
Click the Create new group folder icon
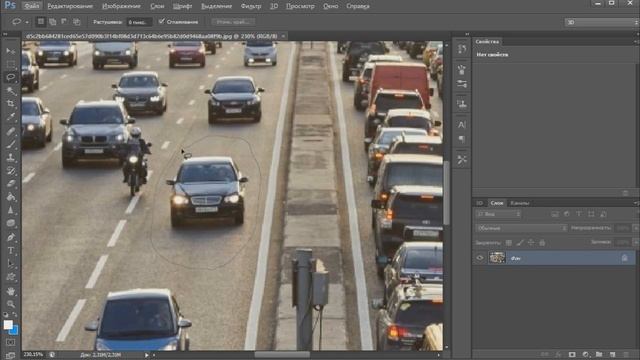(599, 354)
